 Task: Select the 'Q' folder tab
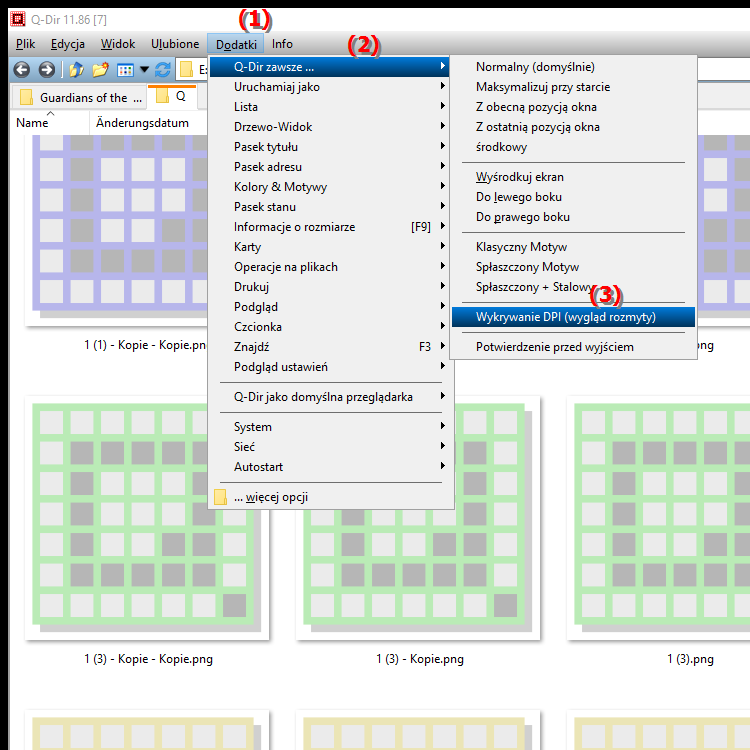pos(172,96)
